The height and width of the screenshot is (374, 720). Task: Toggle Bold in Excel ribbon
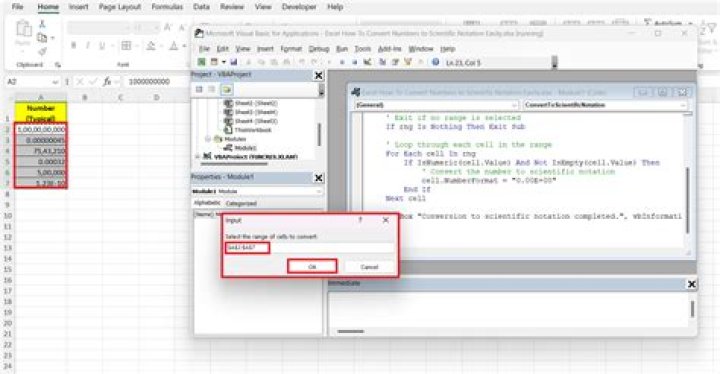[x=73, y=45]
